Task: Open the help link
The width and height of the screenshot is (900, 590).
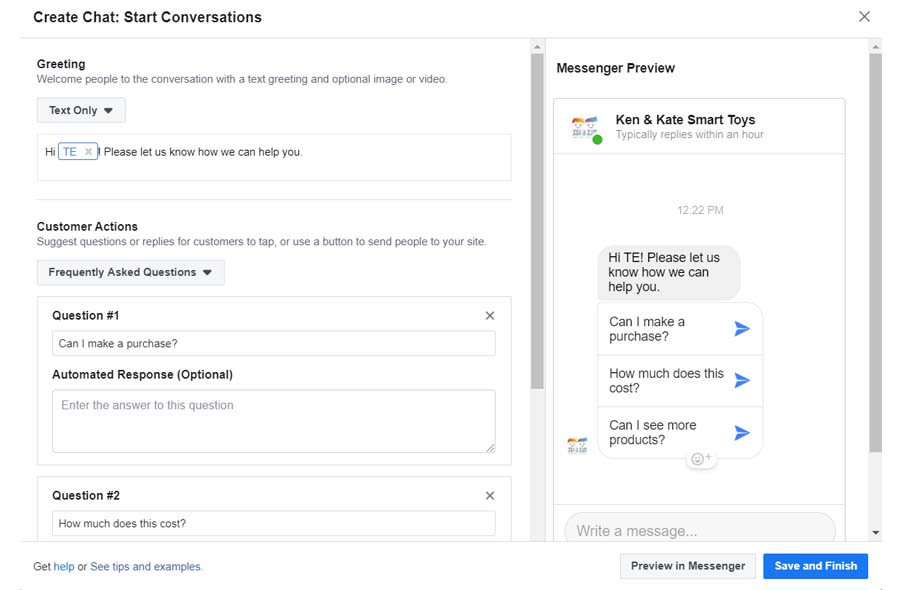Action: coord(64,566)
